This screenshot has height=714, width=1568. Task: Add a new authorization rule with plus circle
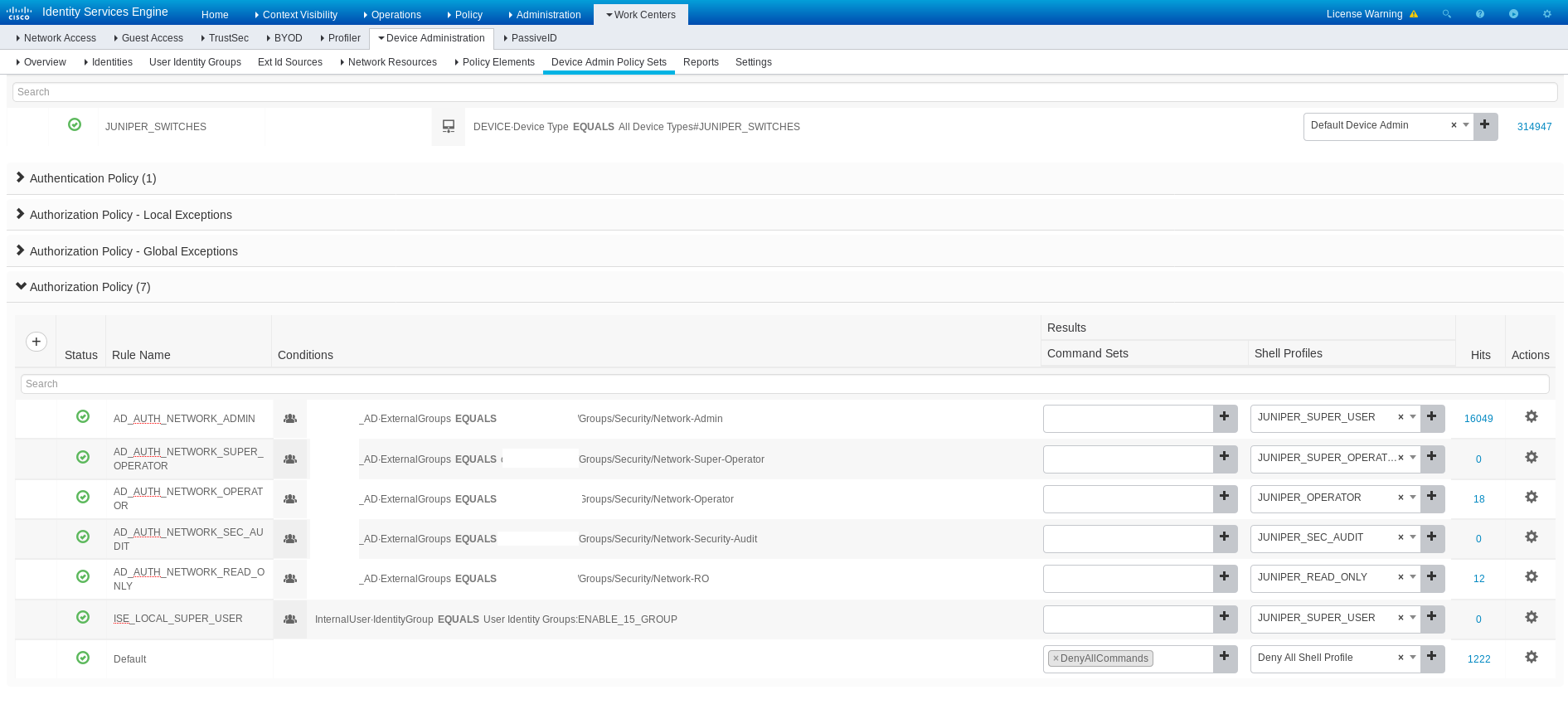click(36, 342)
